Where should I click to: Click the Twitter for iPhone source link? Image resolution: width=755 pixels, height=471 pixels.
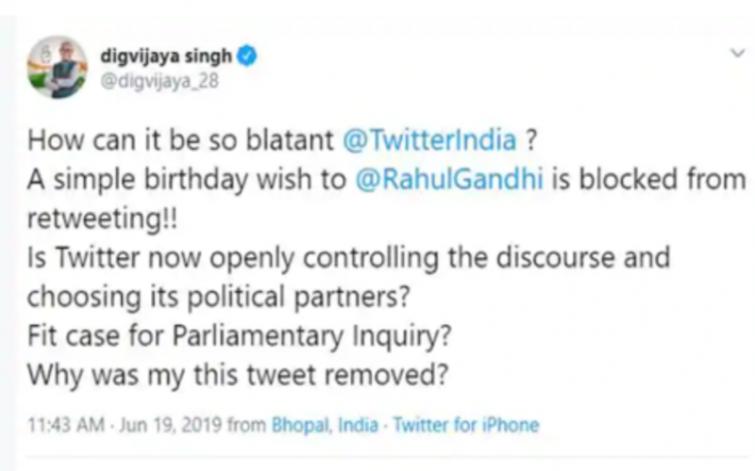click(x=466, y=425)
